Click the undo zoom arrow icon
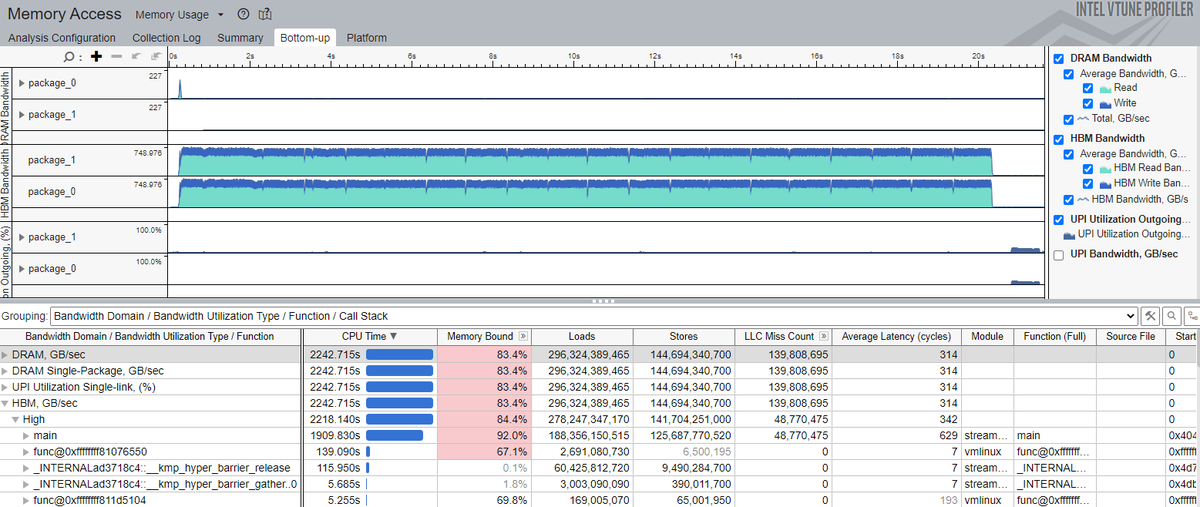This screenshot has height=507, width=1200. (x=136, y=57)
